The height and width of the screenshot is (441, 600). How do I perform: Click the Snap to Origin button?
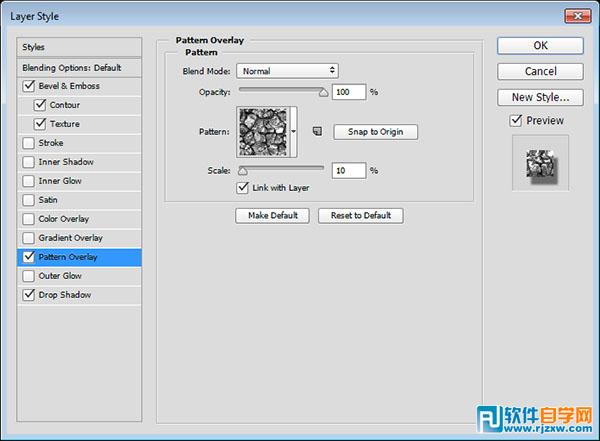[x=375, y=132]
